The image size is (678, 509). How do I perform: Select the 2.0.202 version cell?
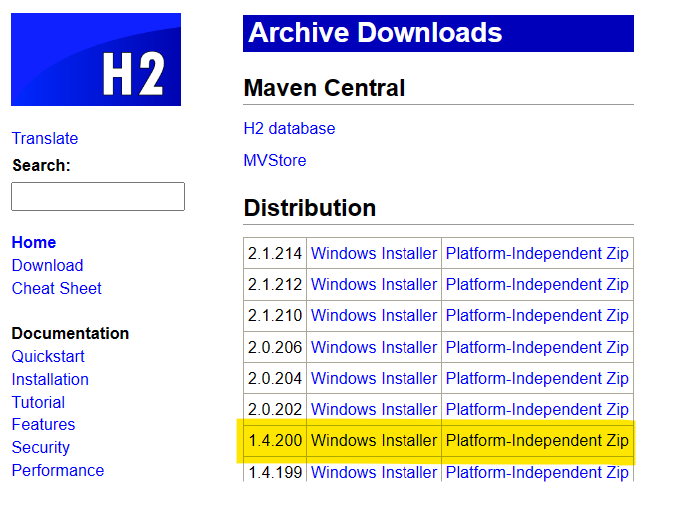275,409
